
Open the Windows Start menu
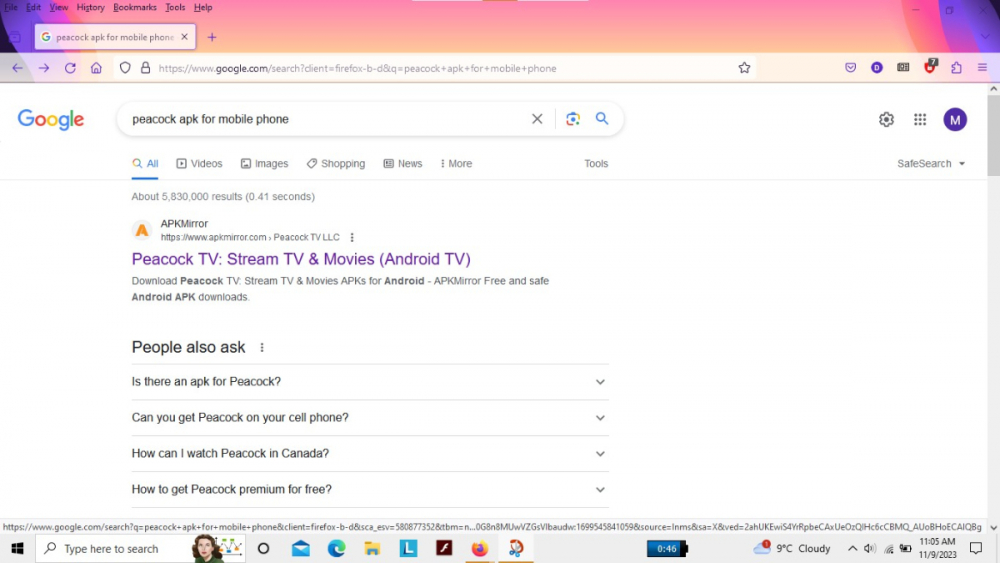tap(17, 548)
